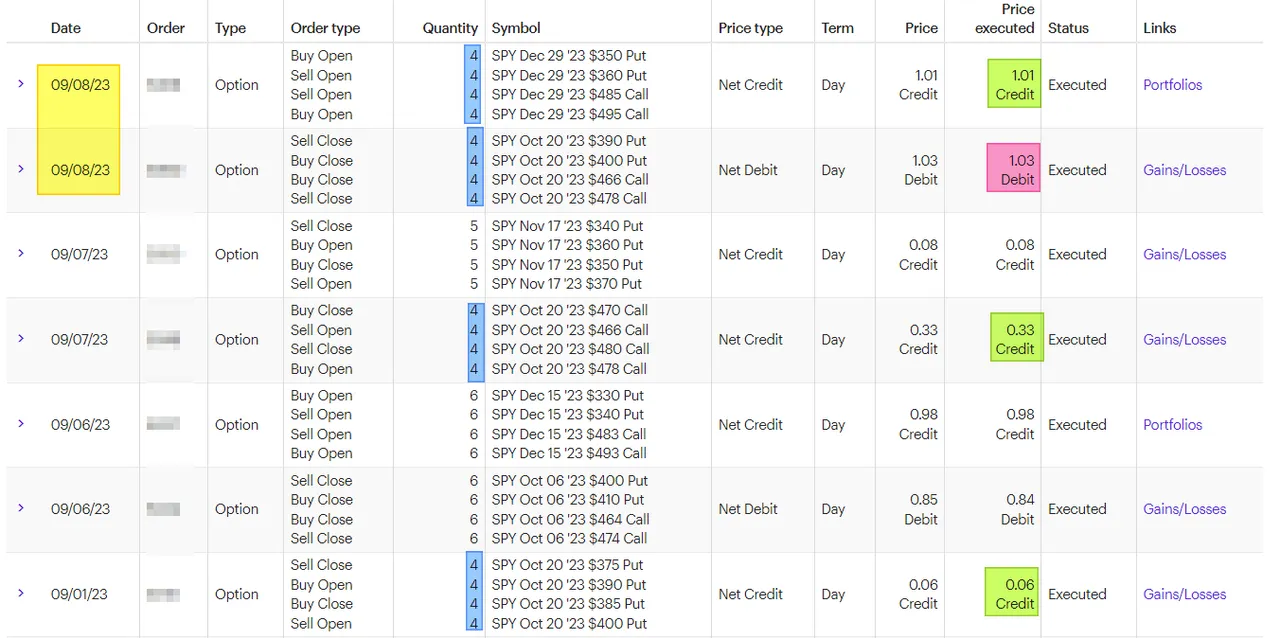This screenshot has height=638, width=1280.
Task: Expand the 09/08/23 order with 1.03 debit
Action: [21, 169]
